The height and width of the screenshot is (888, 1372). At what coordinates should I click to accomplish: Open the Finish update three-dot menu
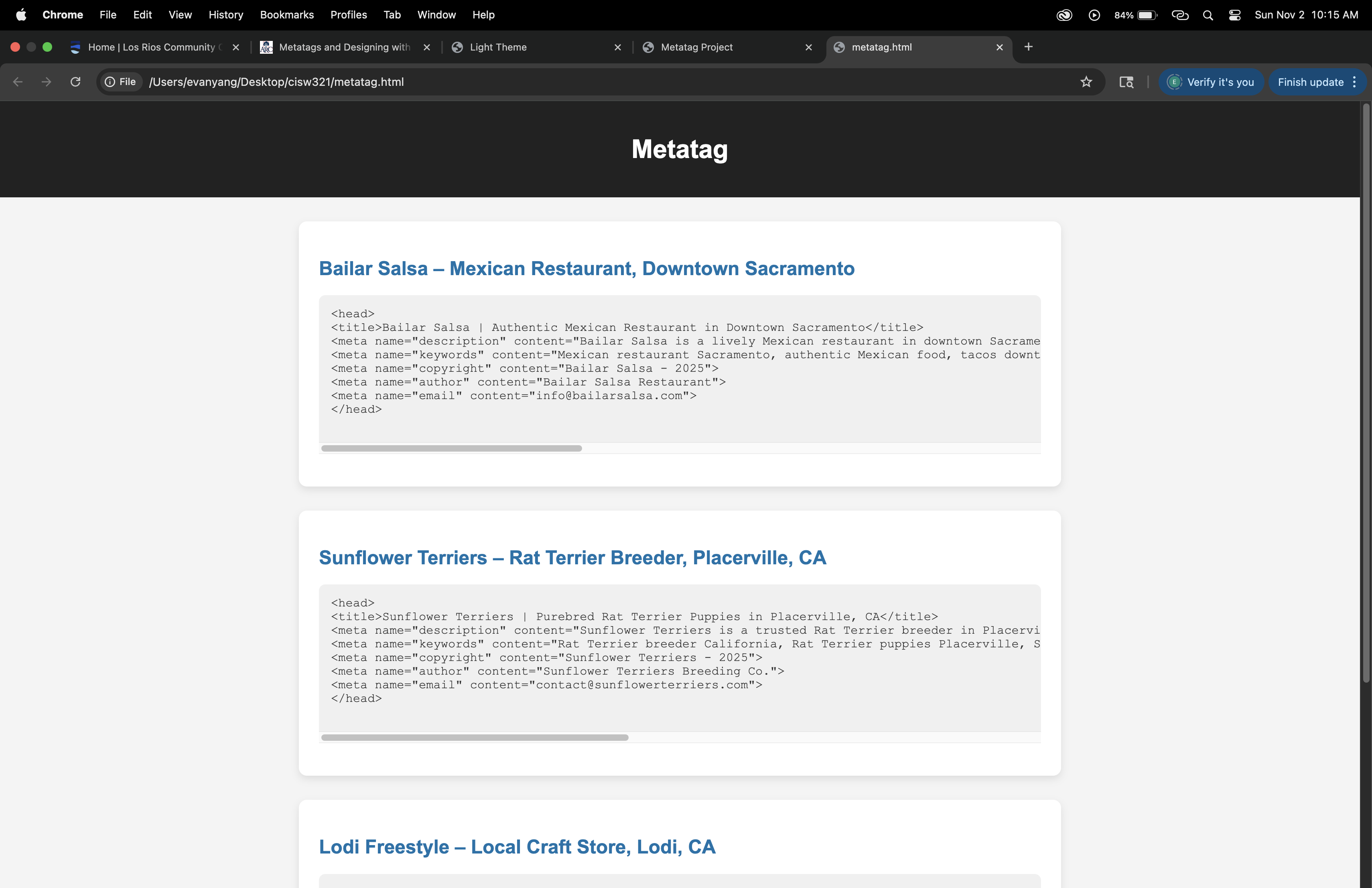pos(1354,82)
